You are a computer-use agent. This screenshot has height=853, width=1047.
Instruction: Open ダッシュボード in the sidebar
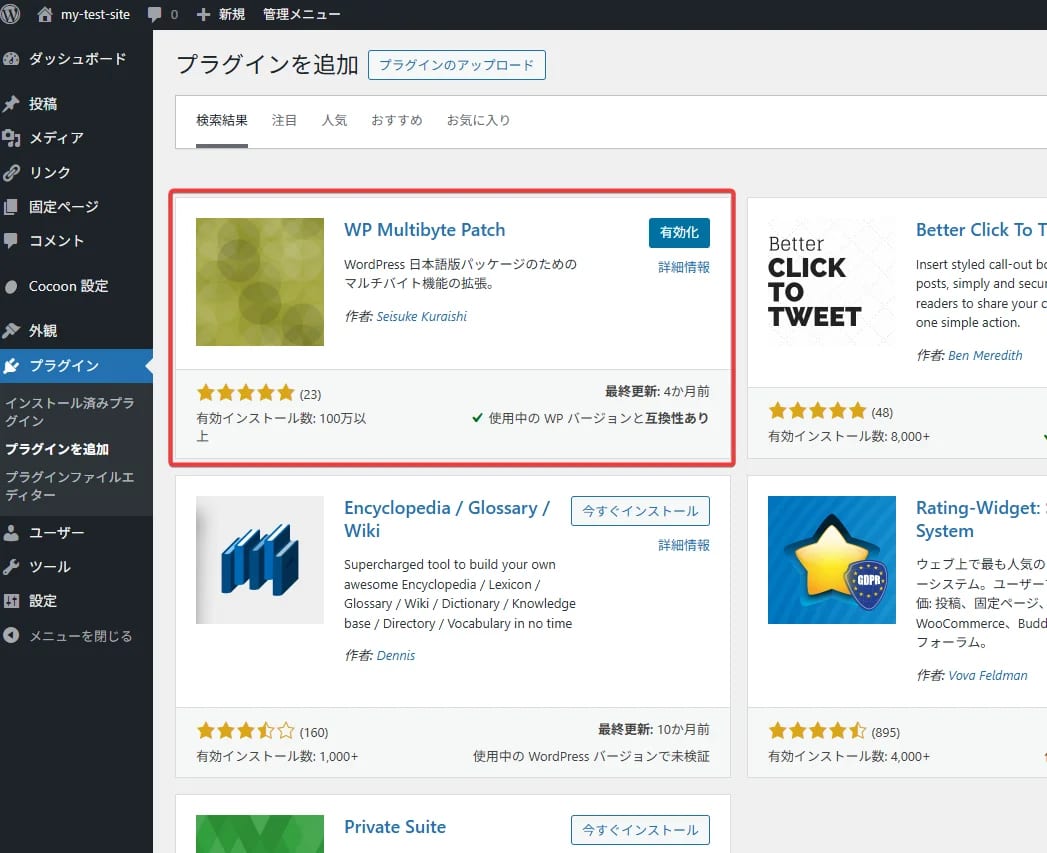click(x=77, y=59)
